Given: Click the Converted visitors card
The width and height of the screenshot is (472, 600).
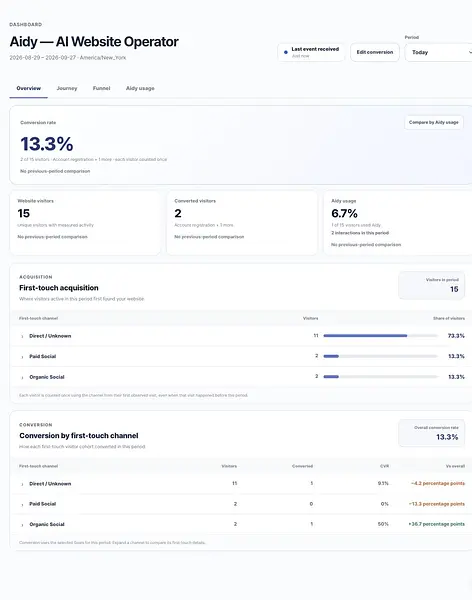Looking at the screenshot, I should click(242, 223).
